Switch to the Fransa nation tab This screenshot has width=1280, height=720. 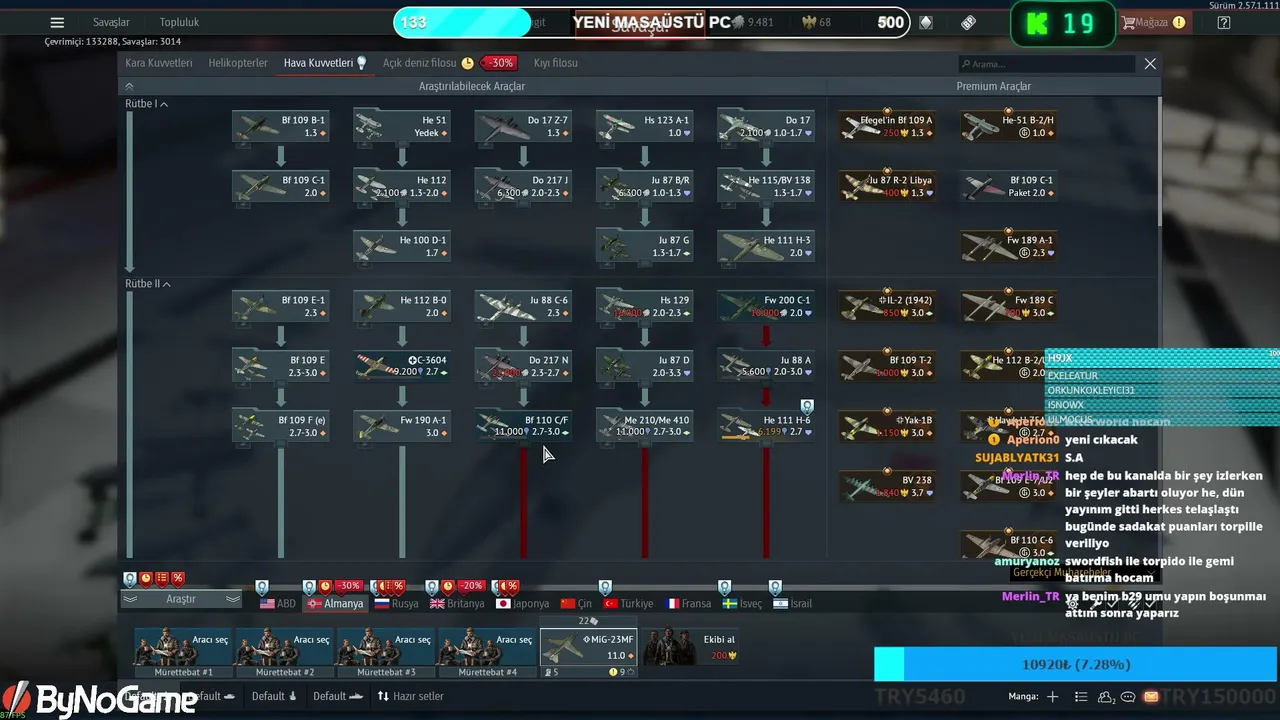(x=689, y=604)
